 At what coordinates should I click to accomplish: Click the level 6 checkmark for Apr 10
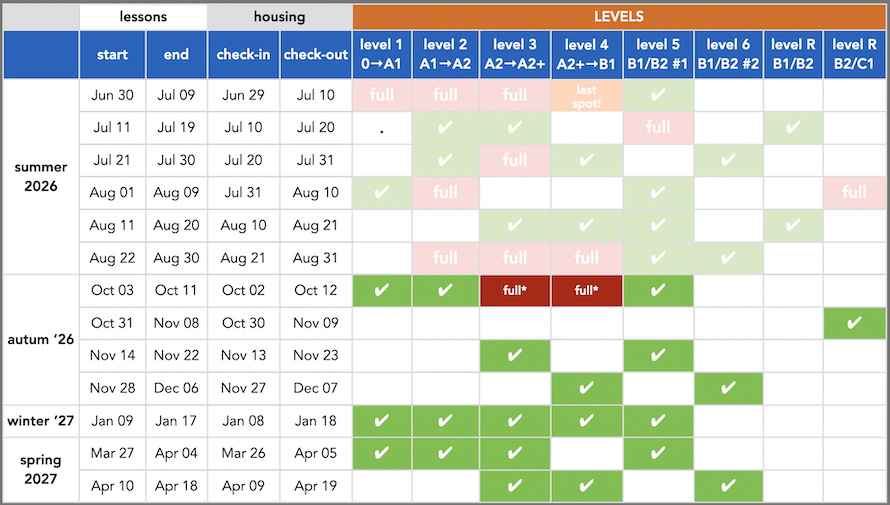[728, 486]
